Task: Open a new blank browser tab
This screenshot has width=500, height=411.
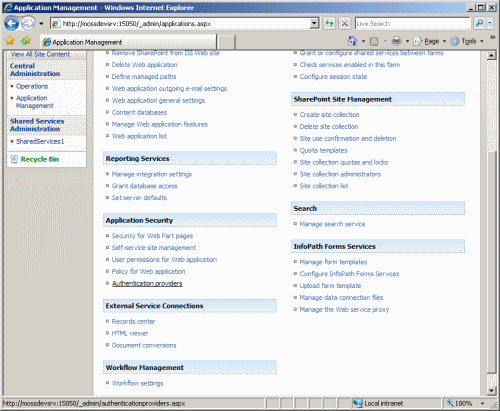Action: click(x=227, y=43)
